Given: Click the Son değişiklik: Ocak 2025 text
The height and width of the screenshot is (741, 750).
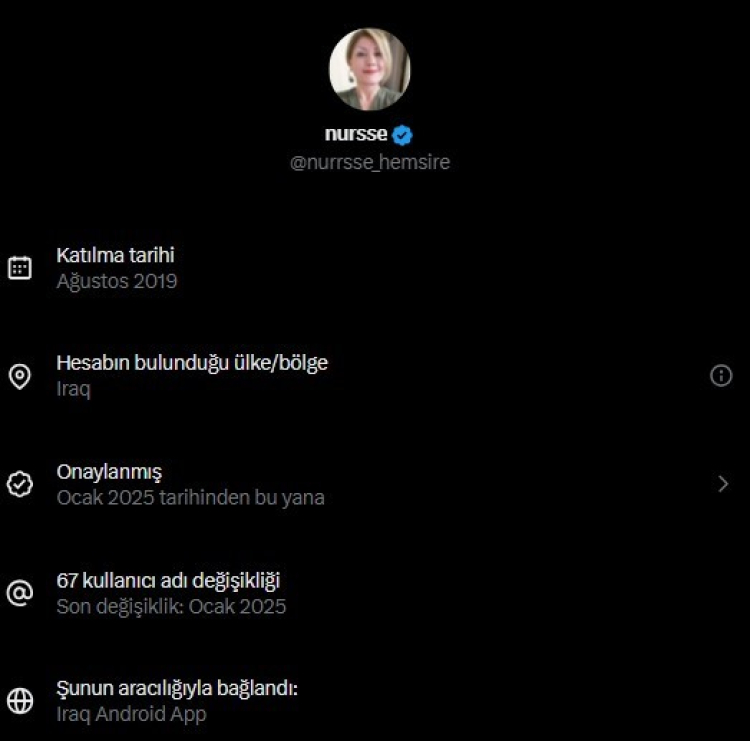Looking at the screenshot, I should click(x=171, y=606).
